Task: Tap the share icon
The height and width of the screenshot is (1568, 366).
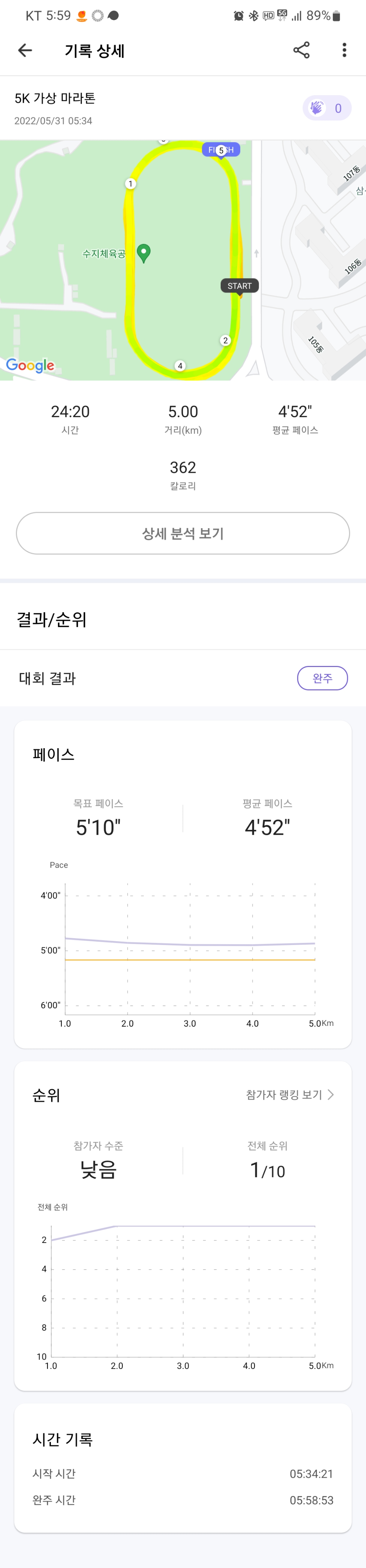Action: pyautogui.click(x=302, y=50)
